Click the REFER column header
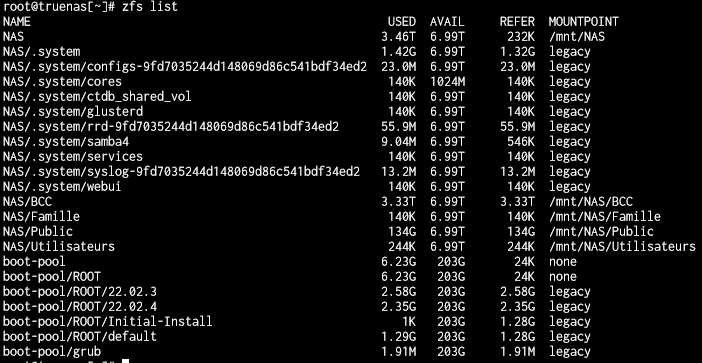 pyautogui.click(x=517, y=21)
